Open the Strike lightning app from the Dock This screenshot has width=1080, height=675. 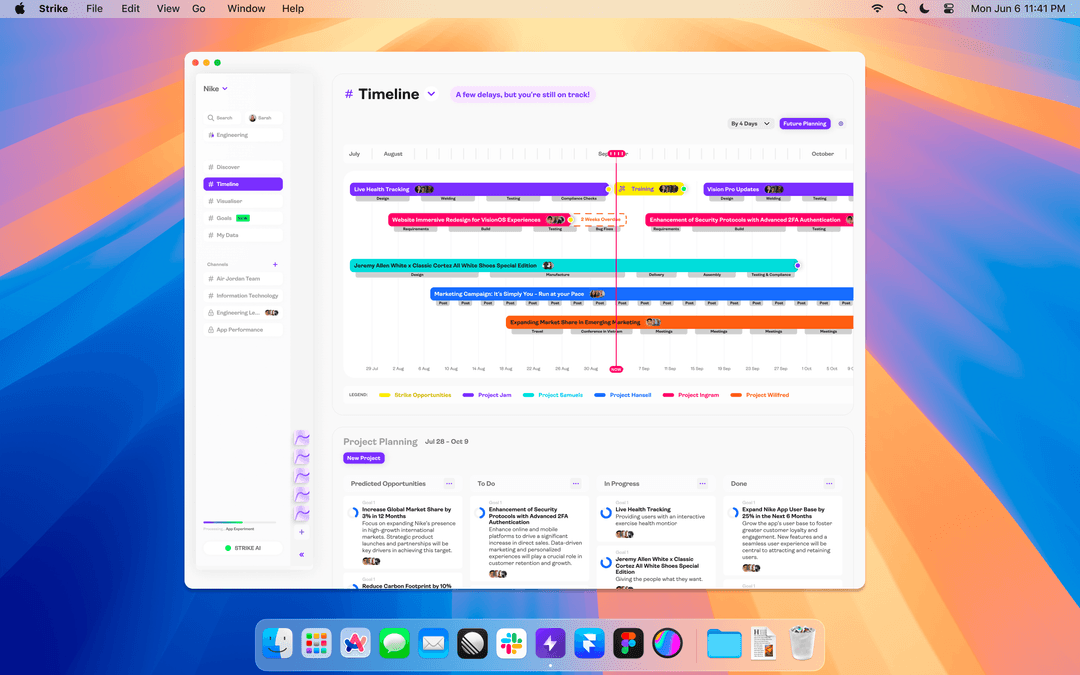[x=550, y=643]
